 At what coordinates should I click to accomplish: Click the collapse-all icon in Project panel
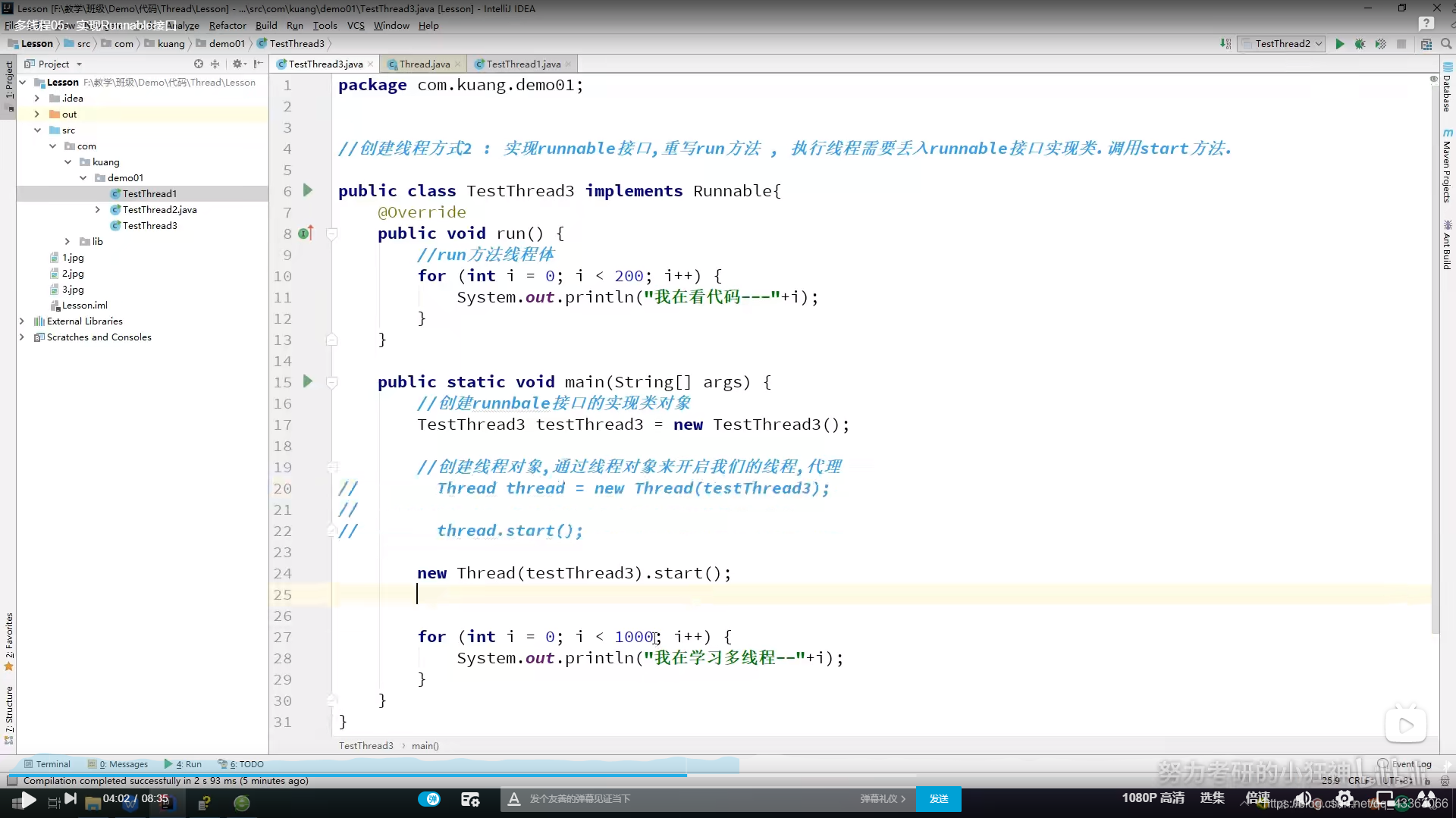215,64
